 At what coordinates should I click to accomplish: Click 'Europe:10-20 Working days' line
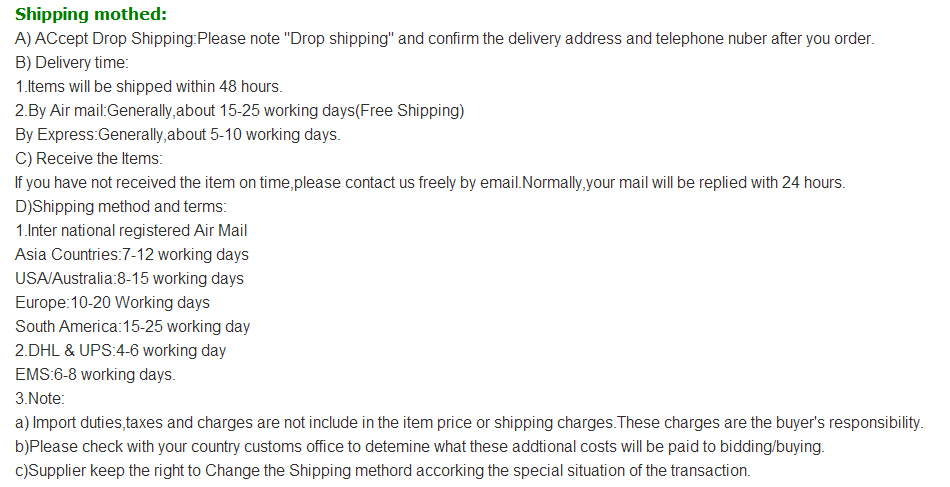(x=113, y=302)
